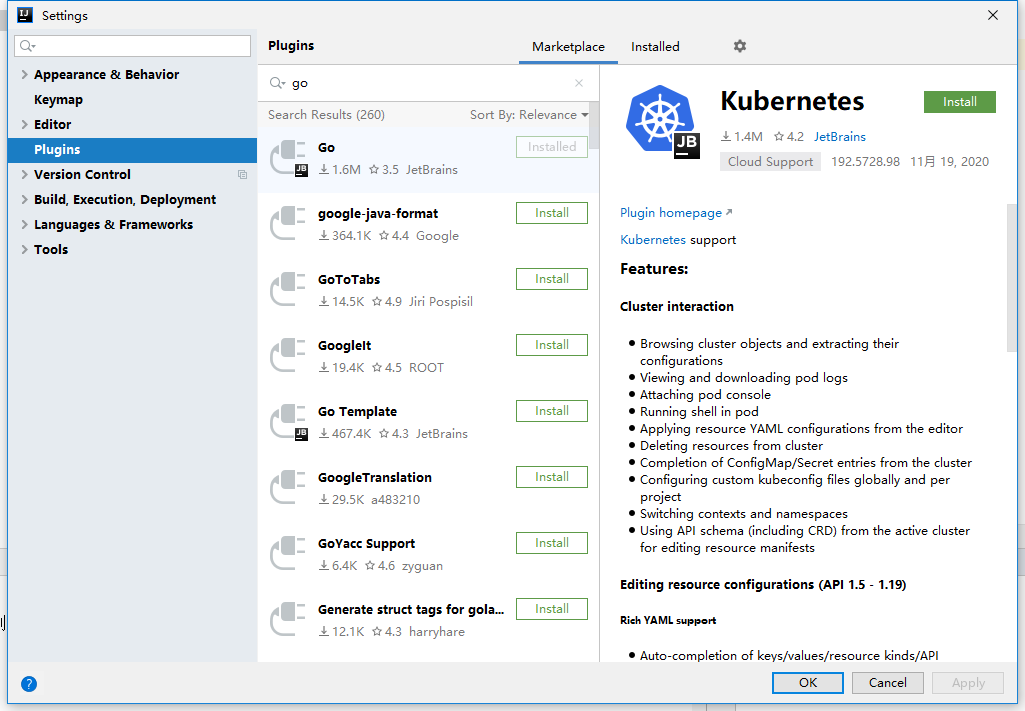Open the JetBrains vendor link
1025x711 pixels.
coord(839,137)
